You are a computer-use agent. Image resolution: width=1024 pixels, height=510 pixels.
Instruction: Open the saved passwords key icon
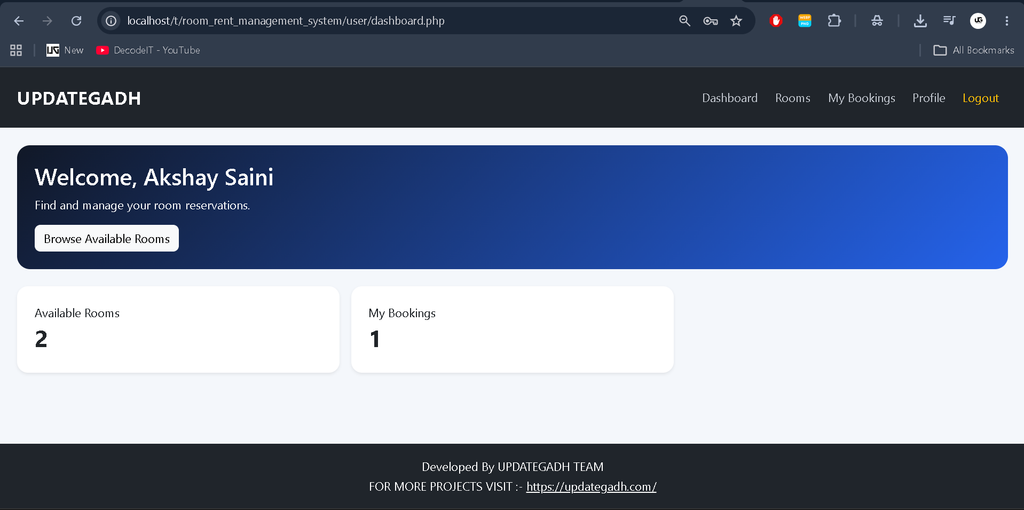[711, 21]
